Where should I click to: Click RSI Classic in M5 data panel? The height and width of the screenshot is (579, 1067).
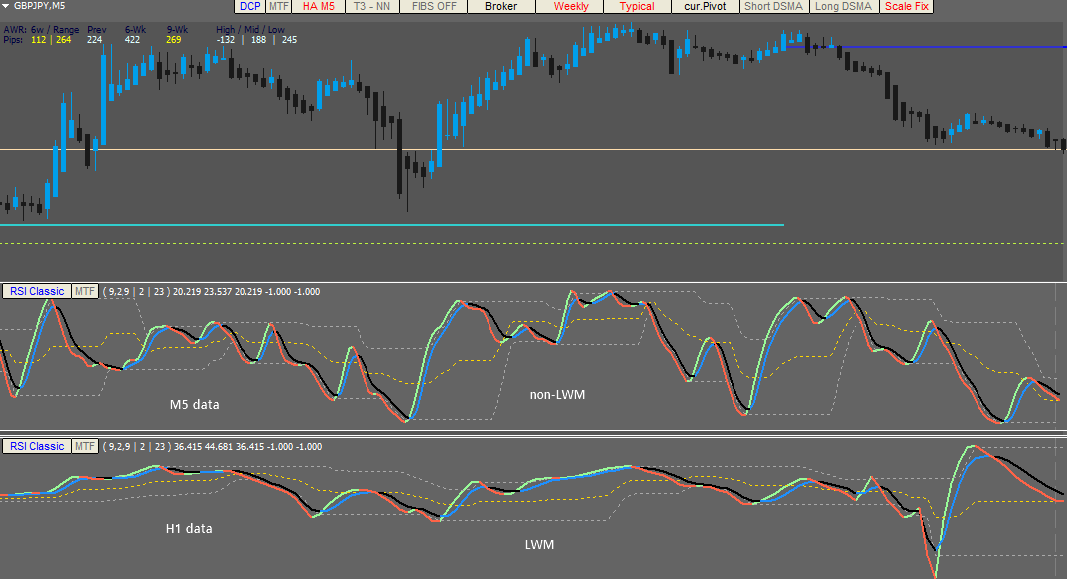[x=37, y=291]
